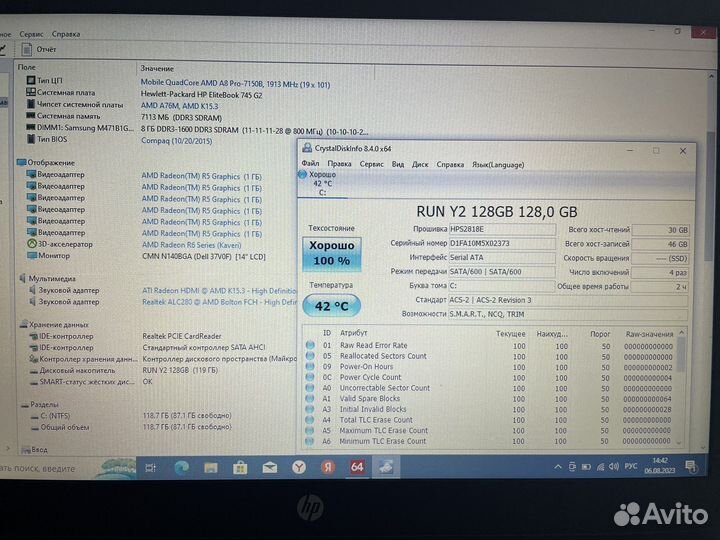
Task: Click the Compaq (10/20/2015) BIOS link
Action: click(176, 141)
